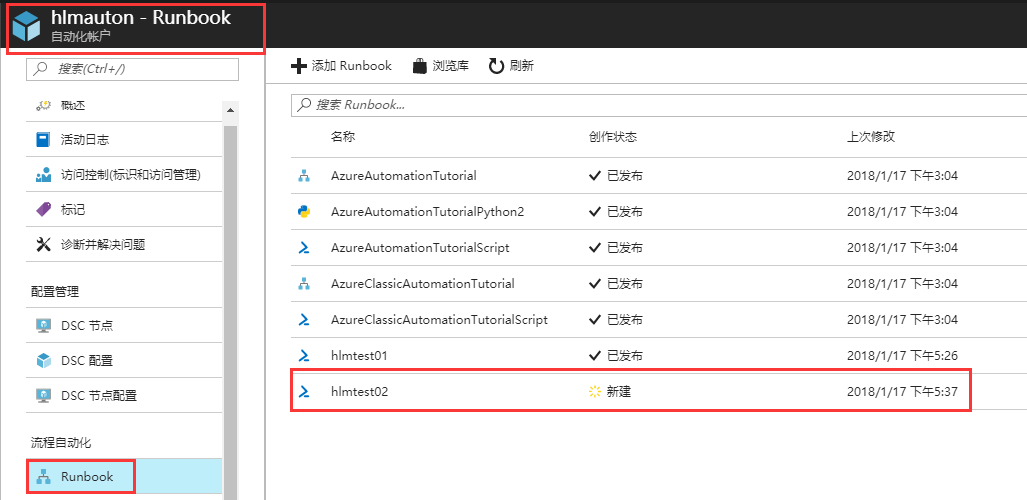Select the Runbook item under 流程自动化
Viewport: 1027px width, 500px height.
pos(124,477)
